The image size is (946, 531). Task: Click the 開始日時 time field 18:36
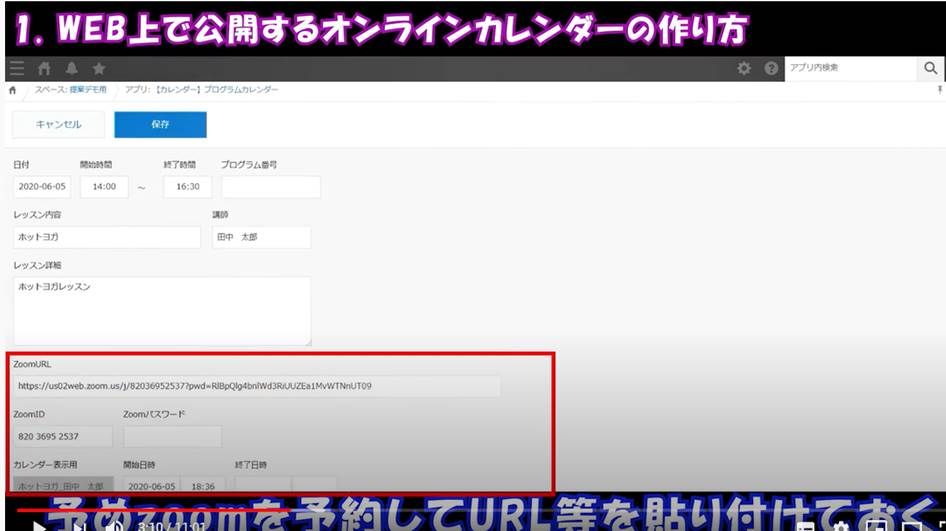pos(203,486)
